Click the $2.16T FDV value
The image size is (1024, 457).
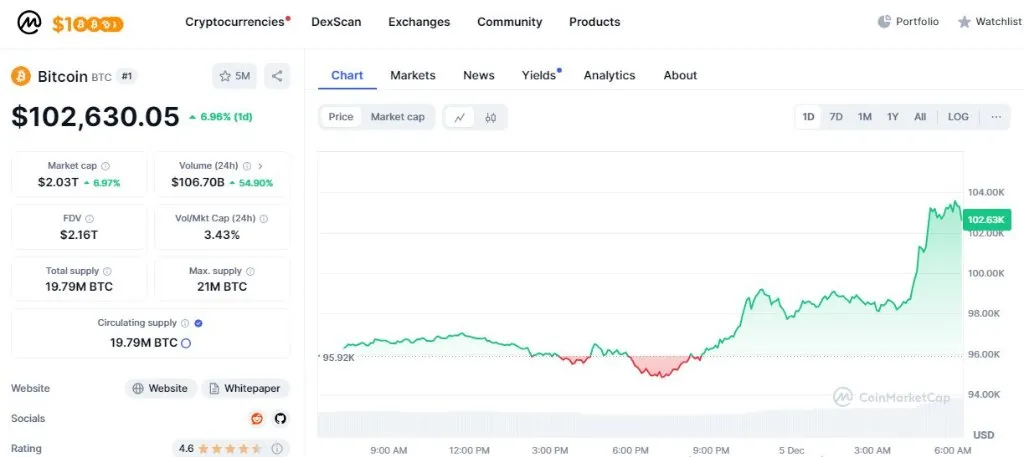79,235
